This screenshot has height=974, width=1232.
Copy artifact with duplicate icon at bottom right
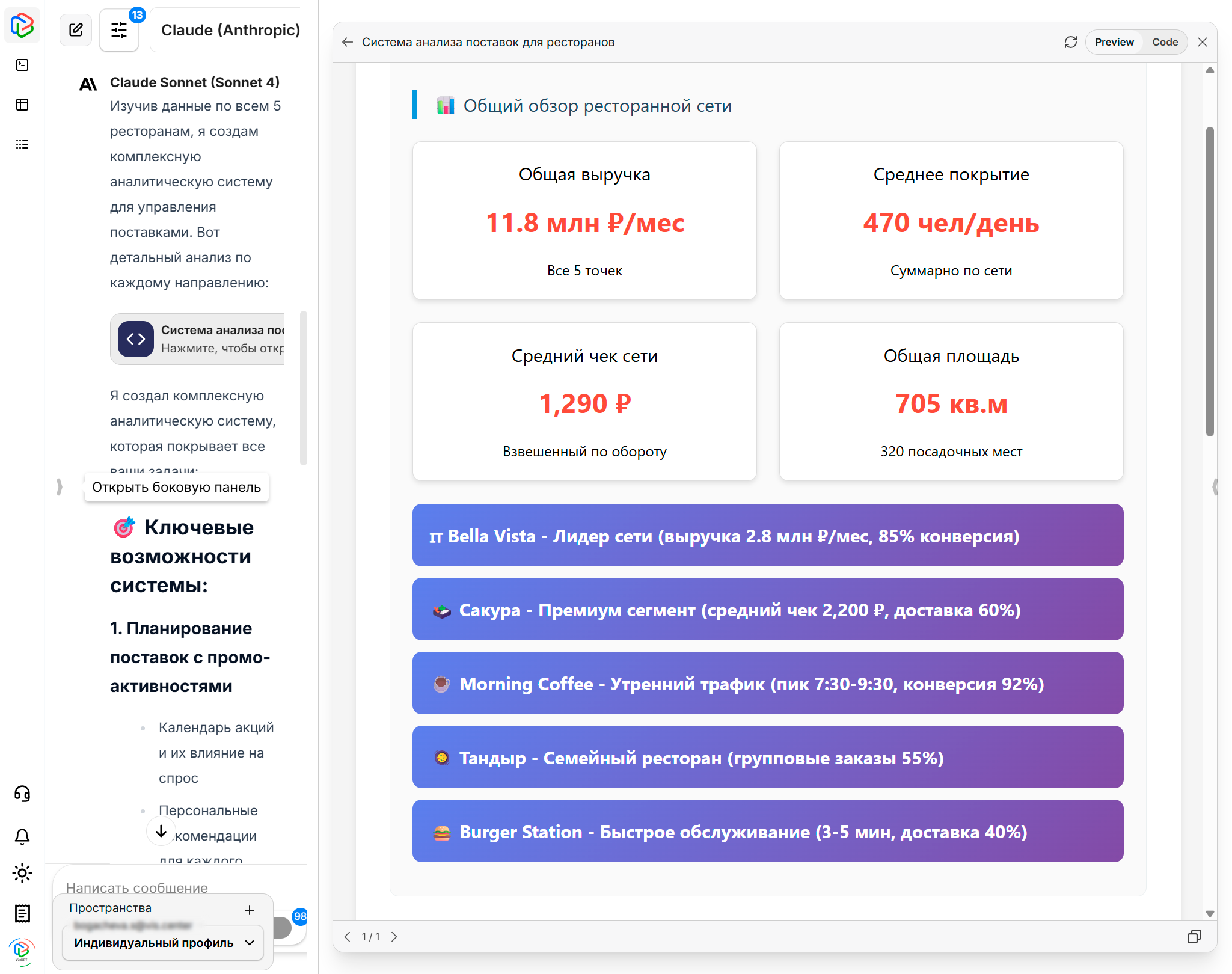click(x=1194, y=937)
